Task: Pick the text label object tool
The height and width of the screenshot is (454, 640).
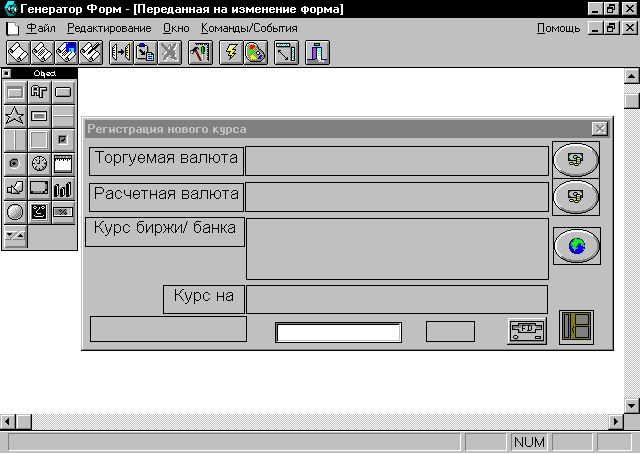Action: (x=39, y=93)
